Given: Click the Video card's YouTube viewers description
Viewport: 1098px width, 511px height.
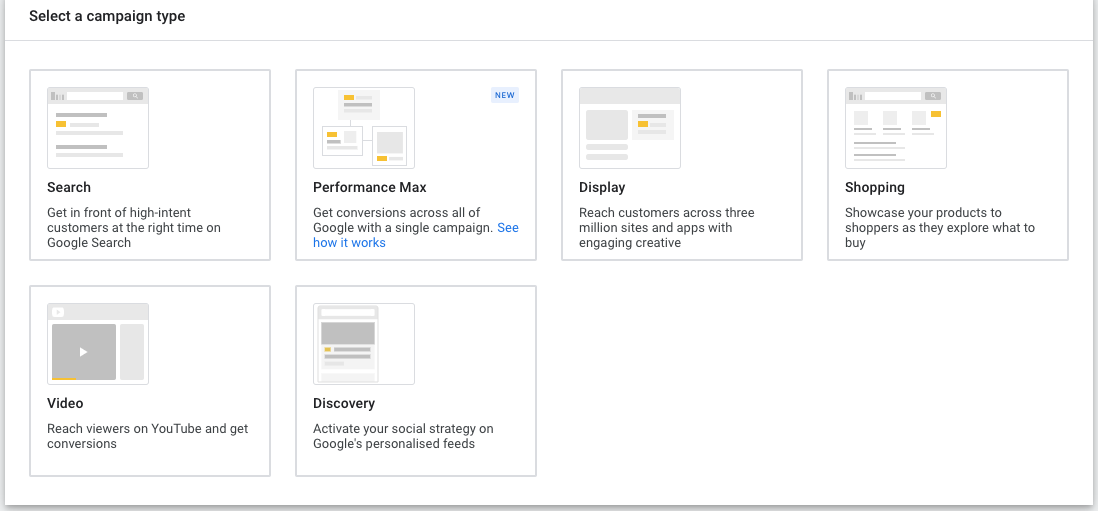Looking at the screenshot, I should tap(147, 436).
